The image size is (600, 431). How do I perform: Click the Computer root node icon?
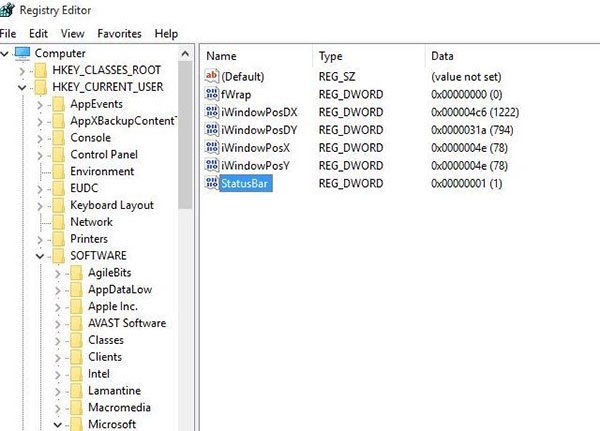coord(22,53)
